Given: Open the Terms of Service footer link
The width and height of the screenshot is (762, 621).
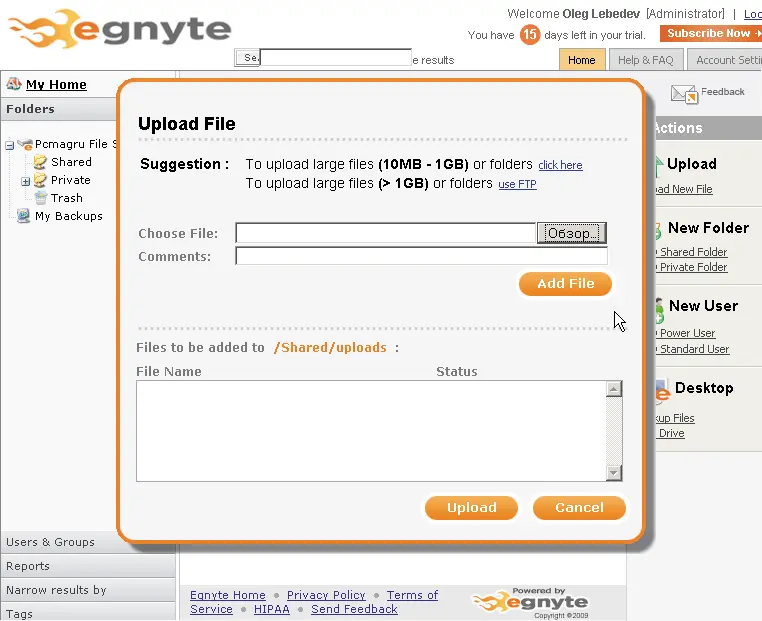Looking at the screenshot, I should 412,595.
